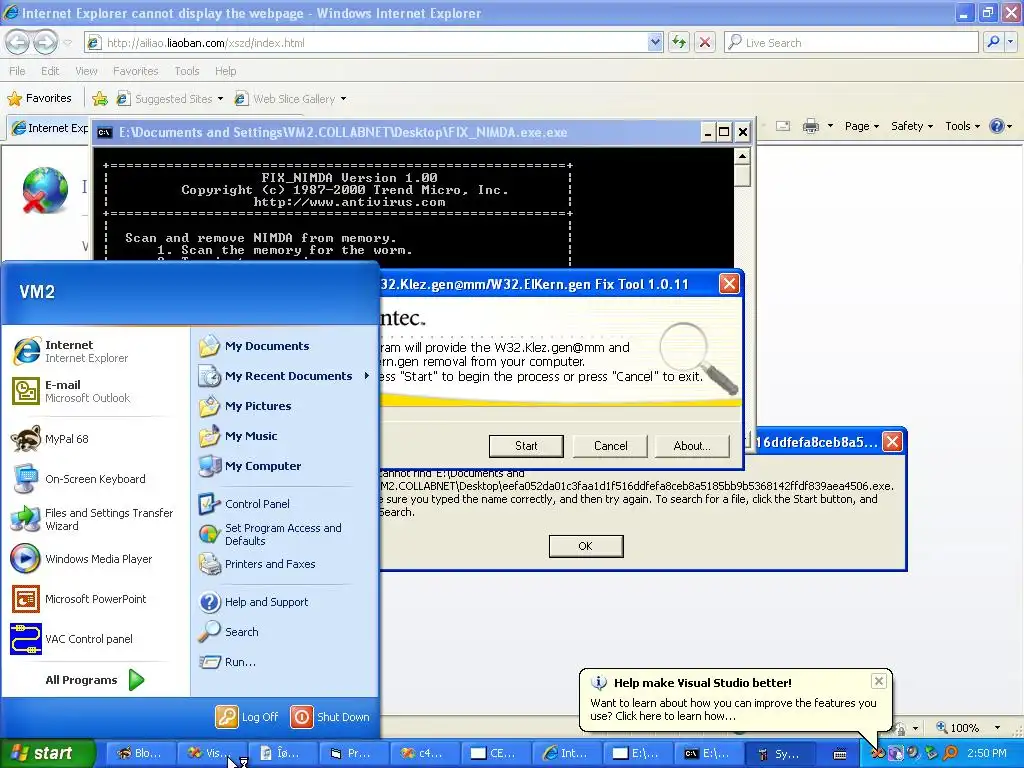The image size is (1024, 768).
Task: Switch to the Sy... taskbar window
Action: (x=780, y=754)
